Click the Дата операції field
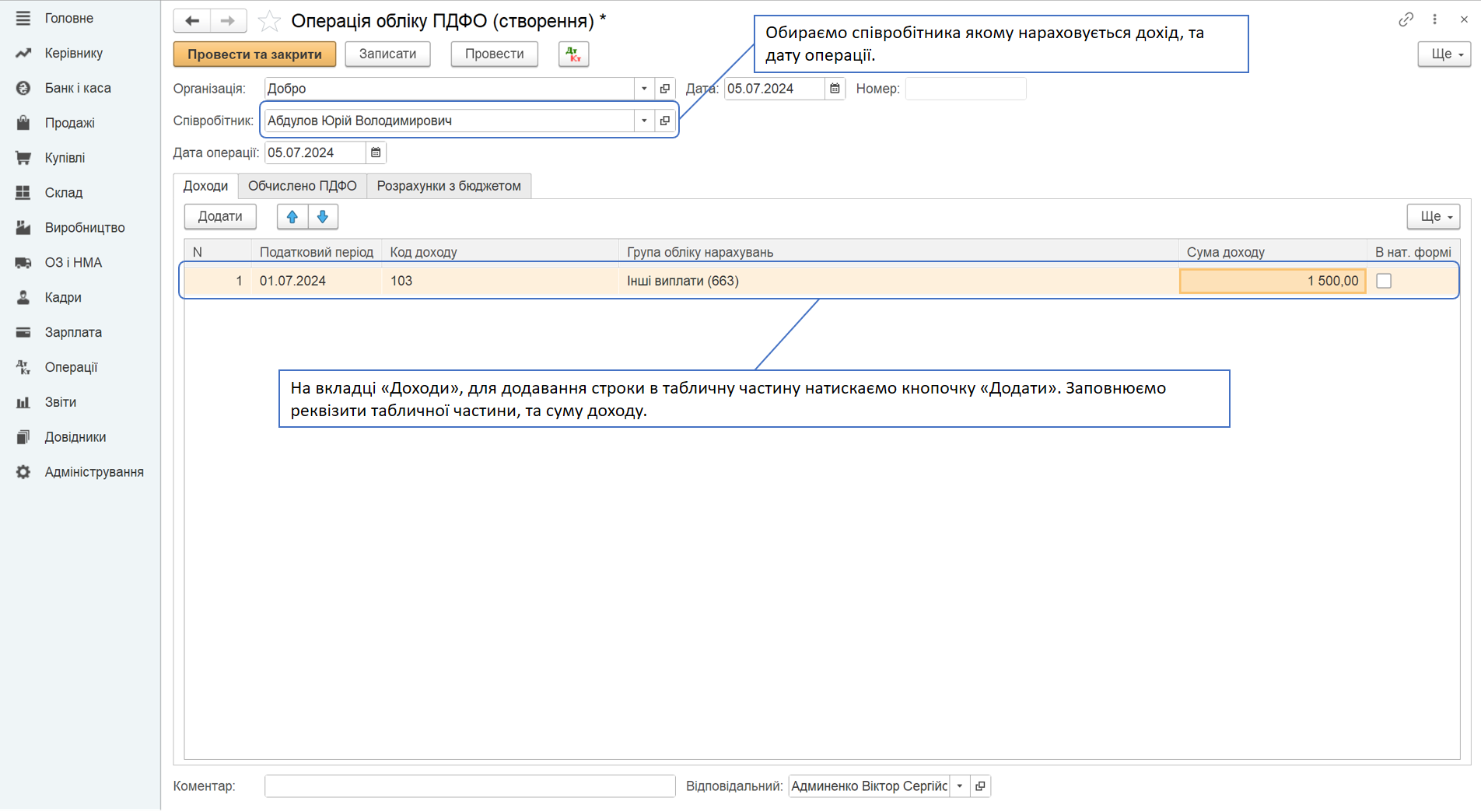Image resolution: width=1481 pixels, height=812 pixels. tap(315, 152)
